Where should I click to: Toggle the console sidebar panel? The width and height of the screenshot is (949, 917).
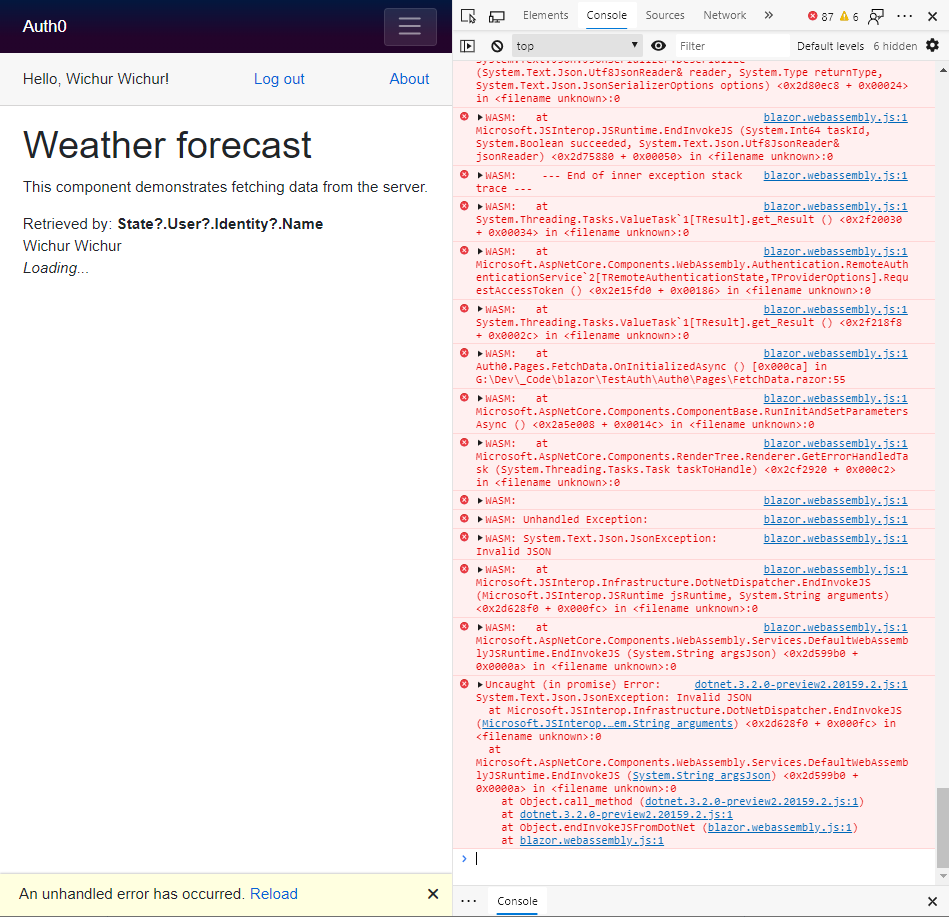click(467, 46)
